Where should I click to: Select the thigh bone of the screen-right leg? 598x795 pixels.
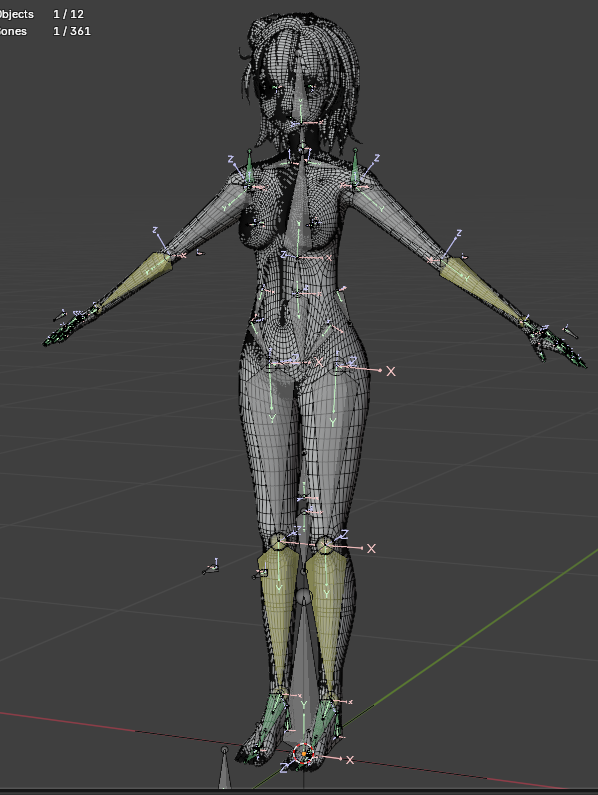pyautogui.click(x=332, y=451)
